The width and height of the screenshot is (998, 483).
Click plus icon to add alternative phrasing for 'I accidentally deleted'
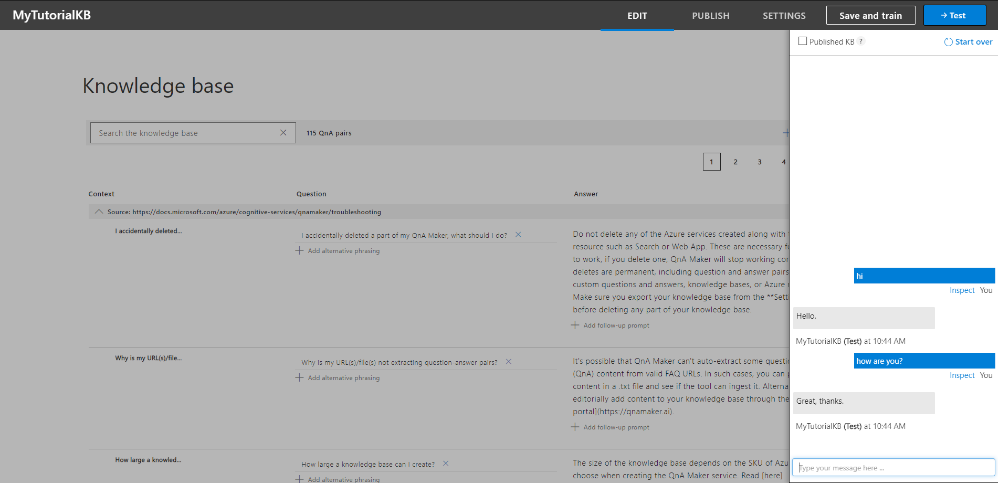pyautogui.click(x=299, y=251)
